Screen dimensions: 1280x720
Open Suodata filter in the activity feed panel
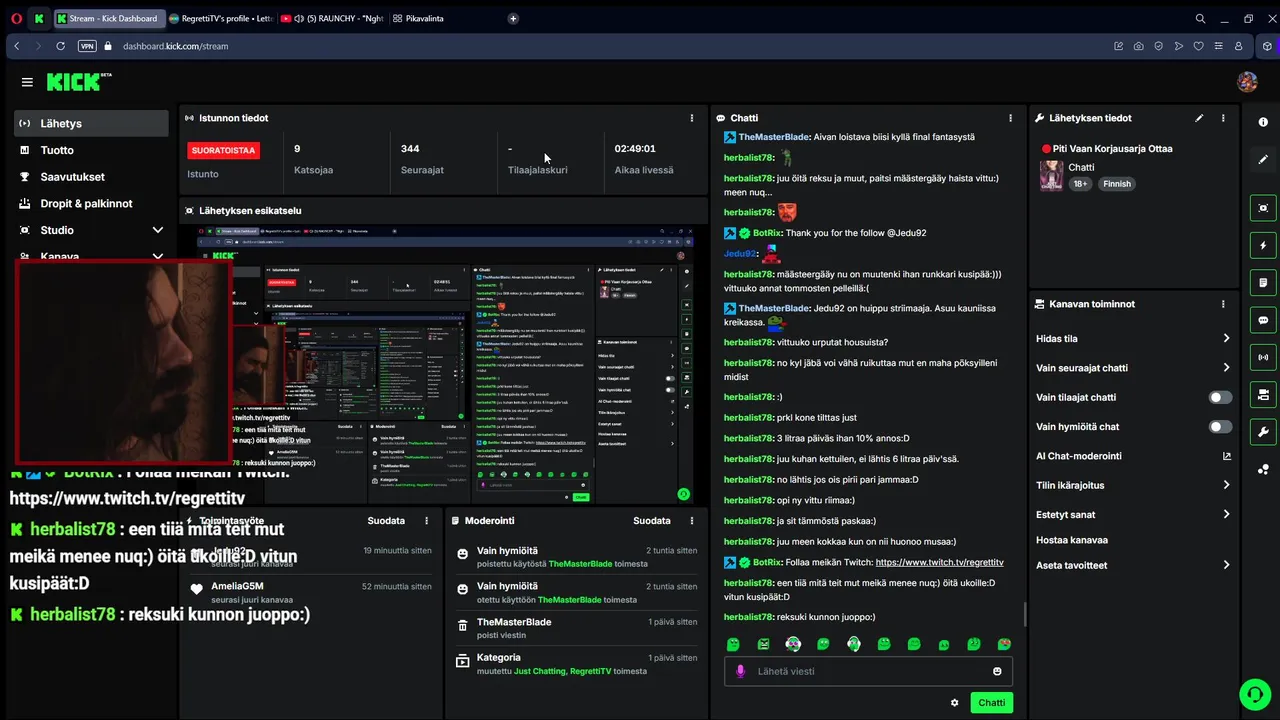coord(386,521)
